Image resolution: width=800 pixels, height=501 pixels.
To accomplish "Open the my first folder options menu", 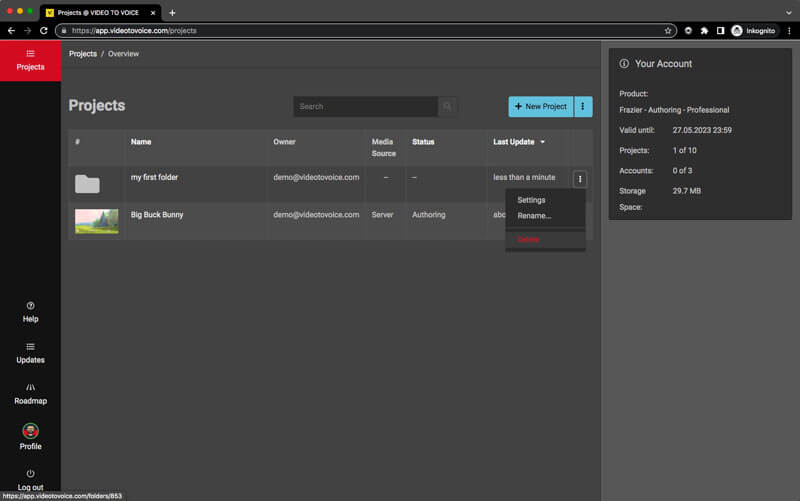I will pyautogui.click(x=580, y=179).
